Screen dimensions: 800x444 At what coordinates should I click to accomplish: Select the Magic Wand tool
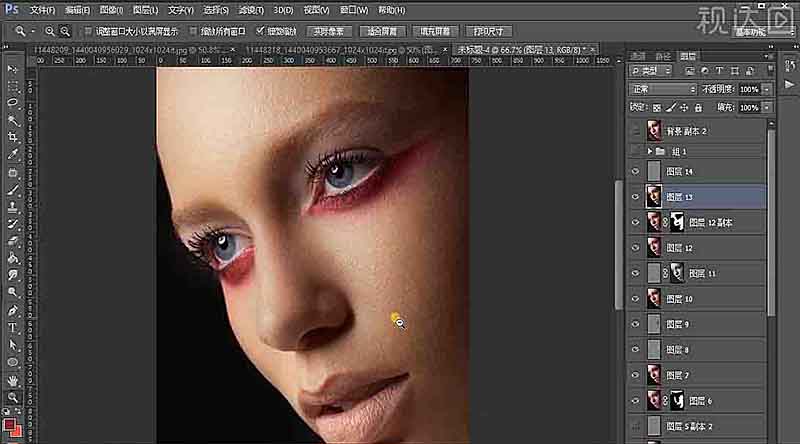pos(13,120)
